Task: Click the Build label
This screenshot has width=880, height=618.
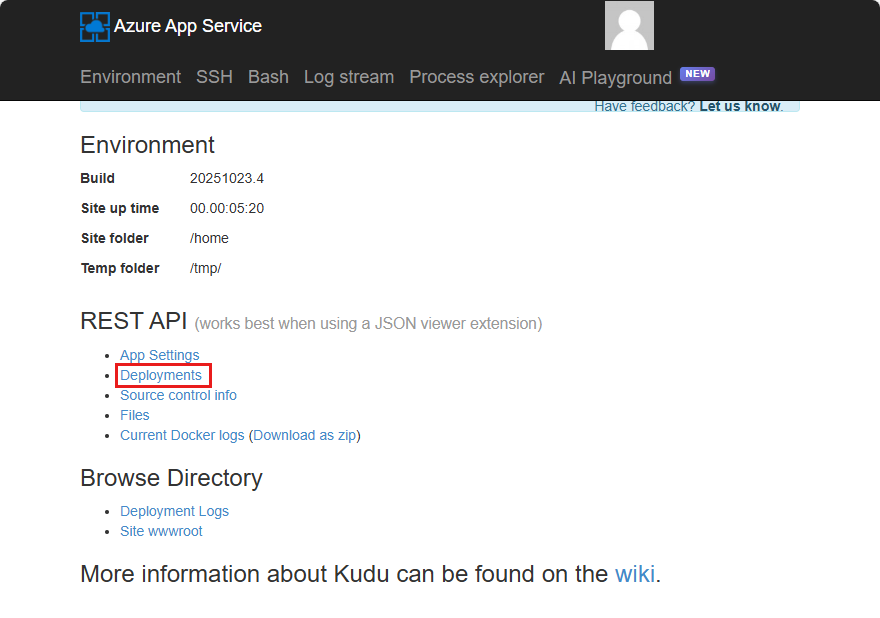Action: [98, 178]
